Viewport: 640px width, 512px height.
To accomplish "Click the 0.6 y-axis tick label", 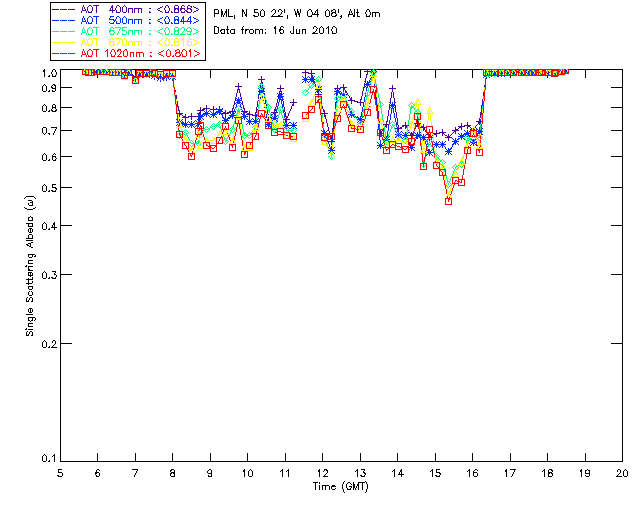I will [x=49, y=157].
